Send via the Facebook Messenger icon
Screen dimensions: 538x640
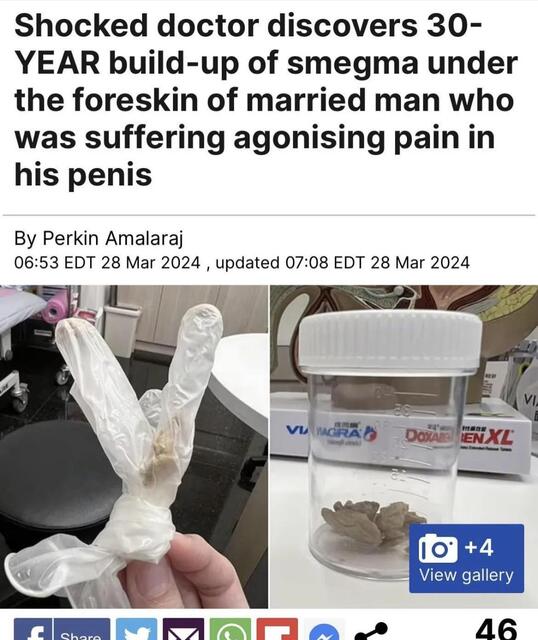324,632
